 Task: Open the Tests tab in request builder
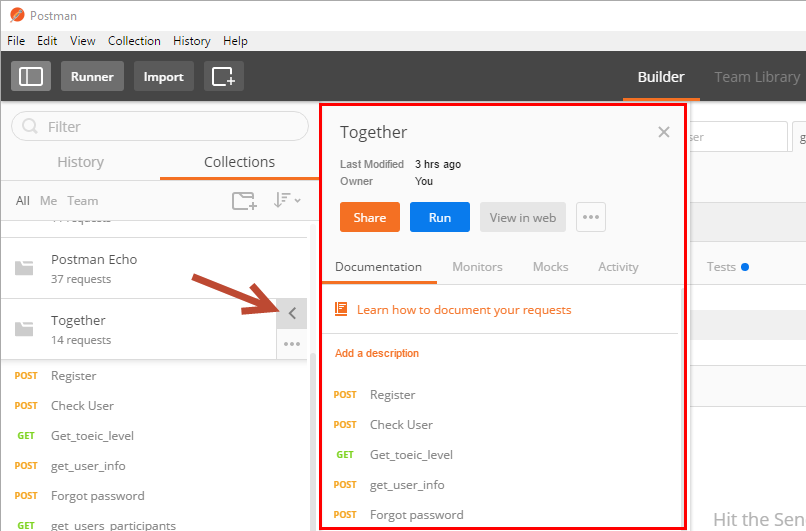[727, 267]
